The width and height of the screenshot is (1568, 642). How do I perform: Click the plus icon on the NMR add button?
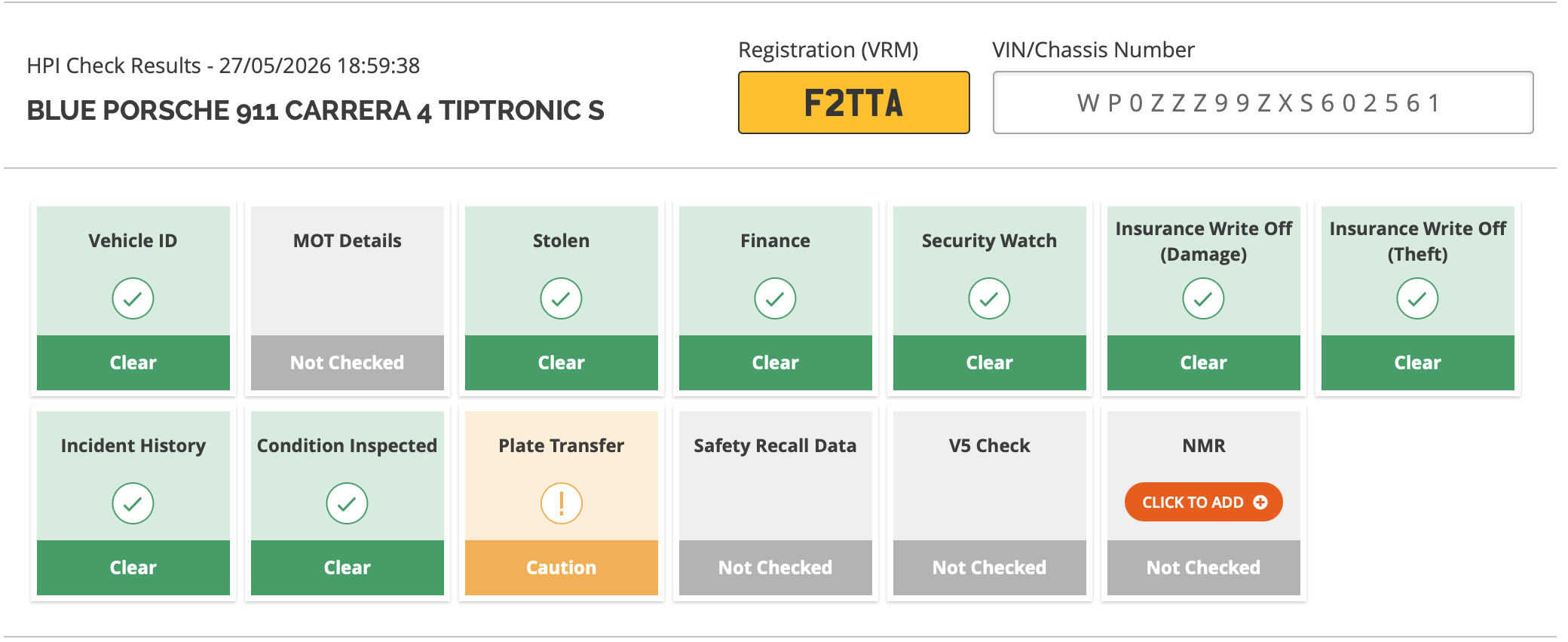[x=1260, y=503]
